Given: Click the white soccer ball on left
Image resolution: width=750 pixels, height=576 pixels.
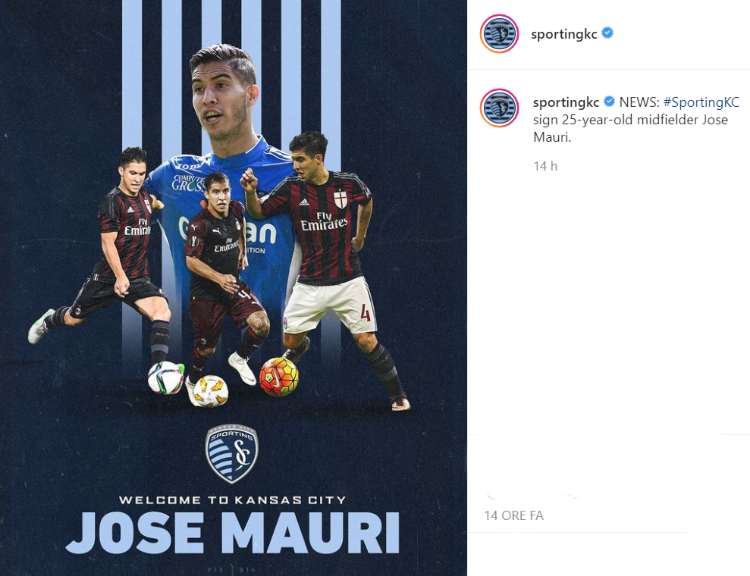Looking at the screenshot, I should [x=165, y=377].
